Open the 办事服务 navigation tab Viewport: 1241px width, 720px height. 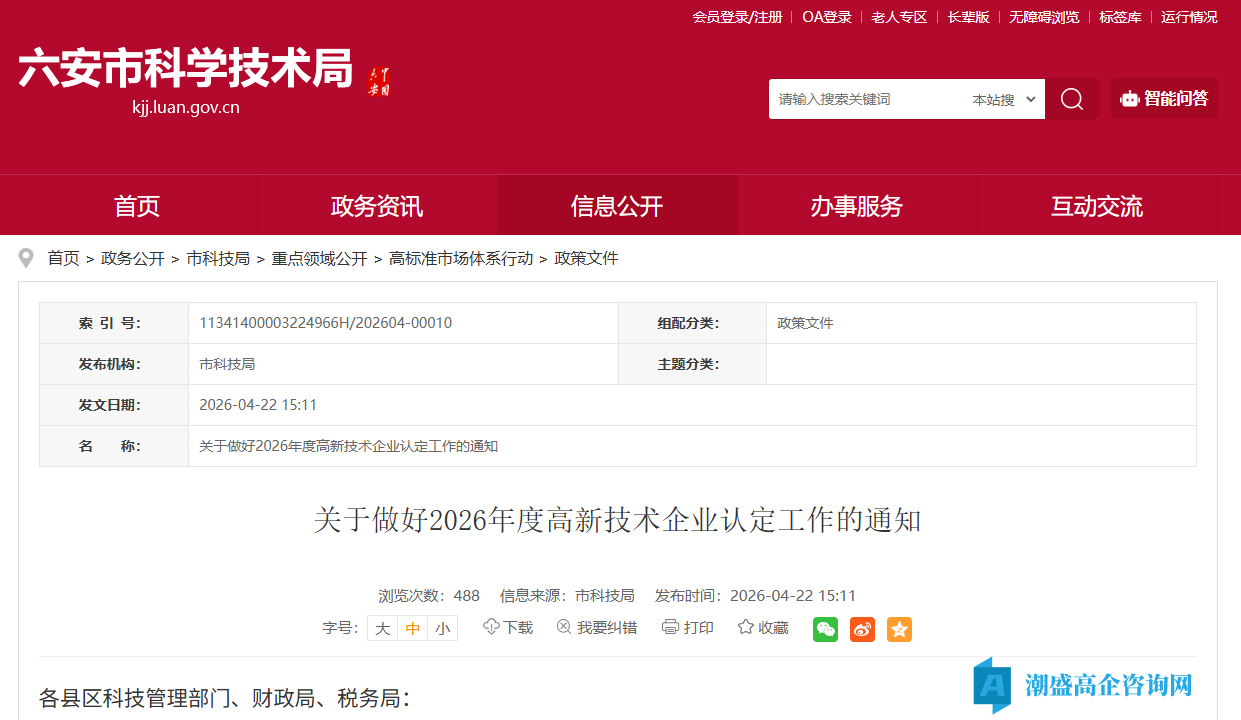coord(857,206)
